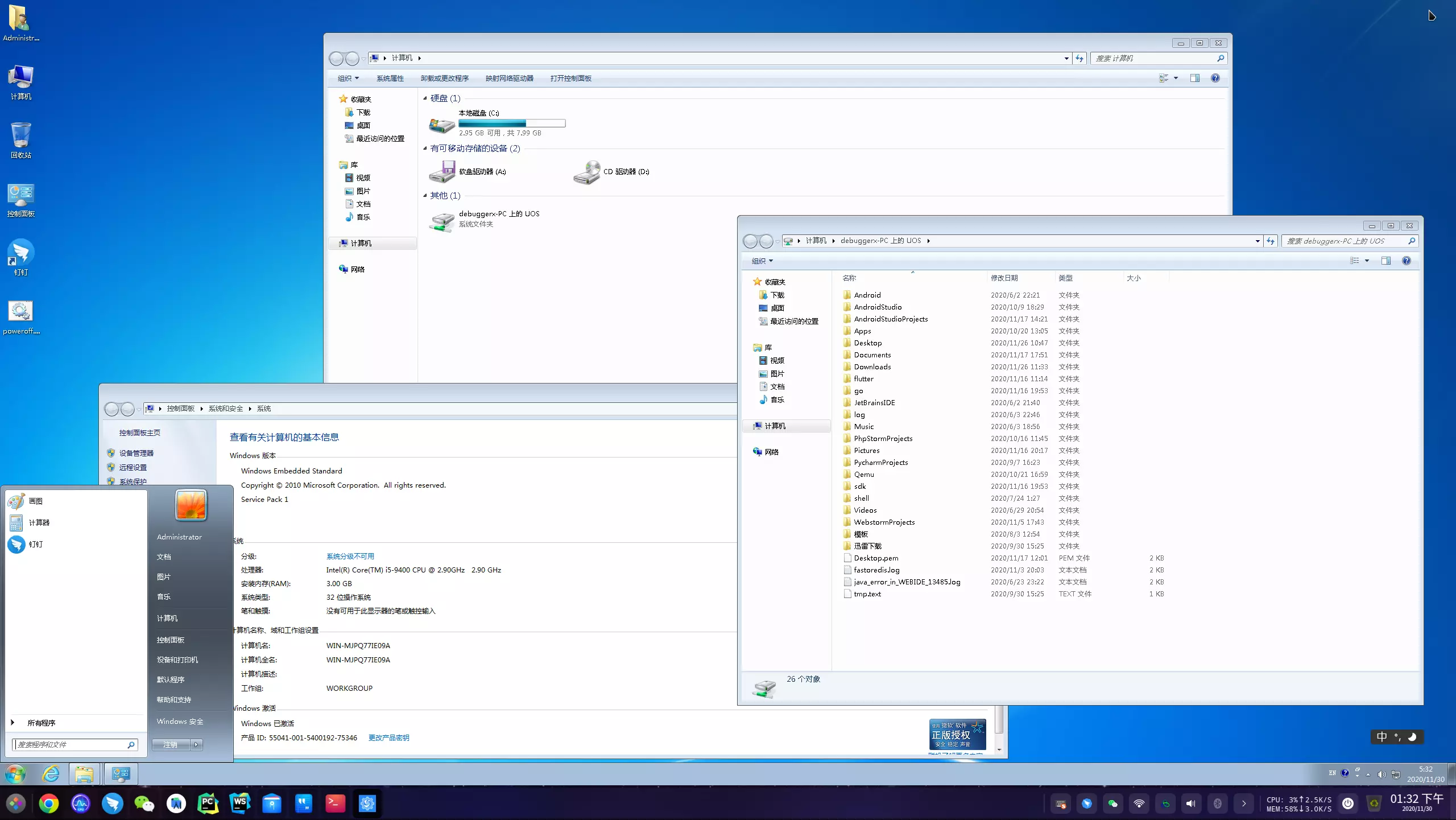
Task: Click the 搜索 计算机 search field
Action: click(1159, 59)
